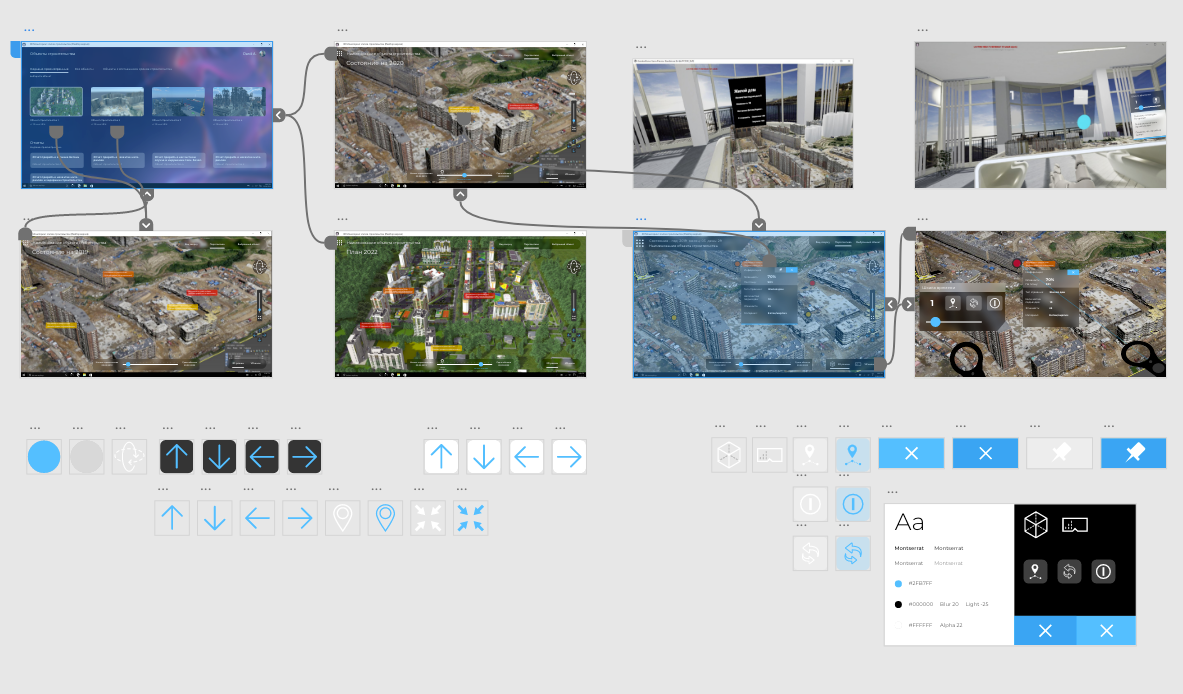Viewport: 1183px width, 694px height.
Task: Click the Aa typography sample in style guide
Action: (x=909, y=523)
